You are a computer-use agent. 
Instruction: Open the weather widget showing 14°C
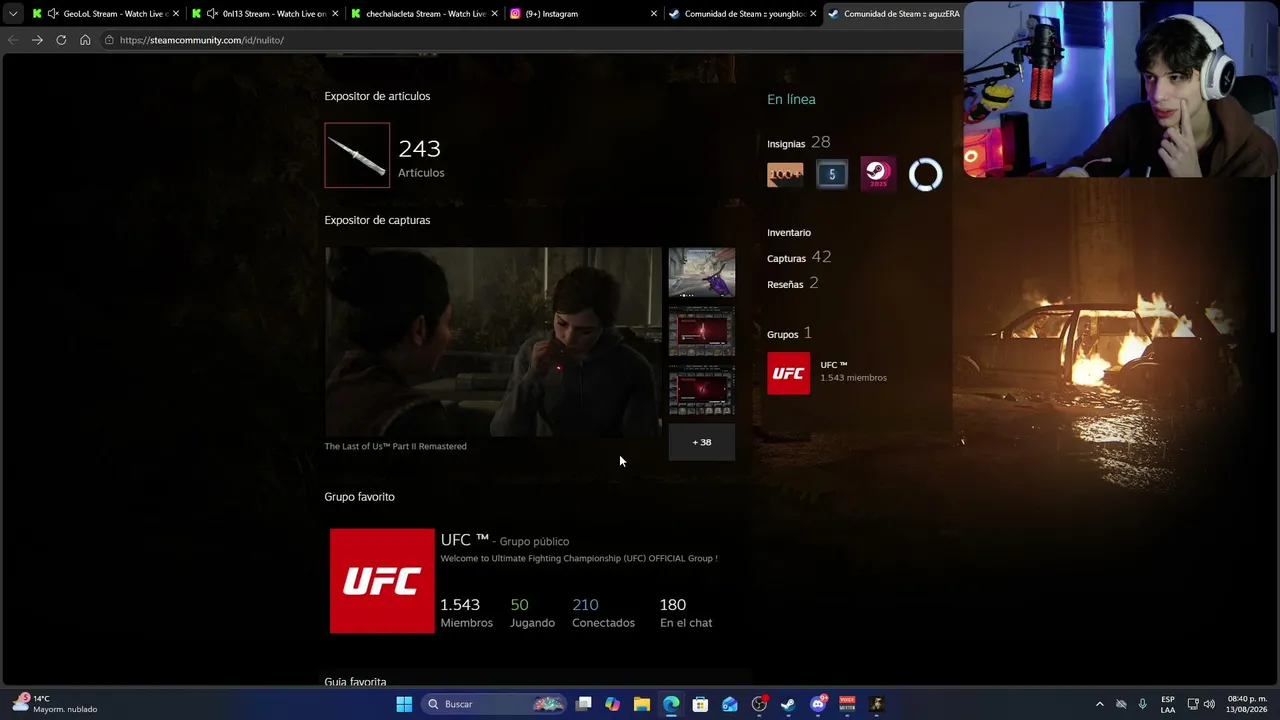coord(55,704)
